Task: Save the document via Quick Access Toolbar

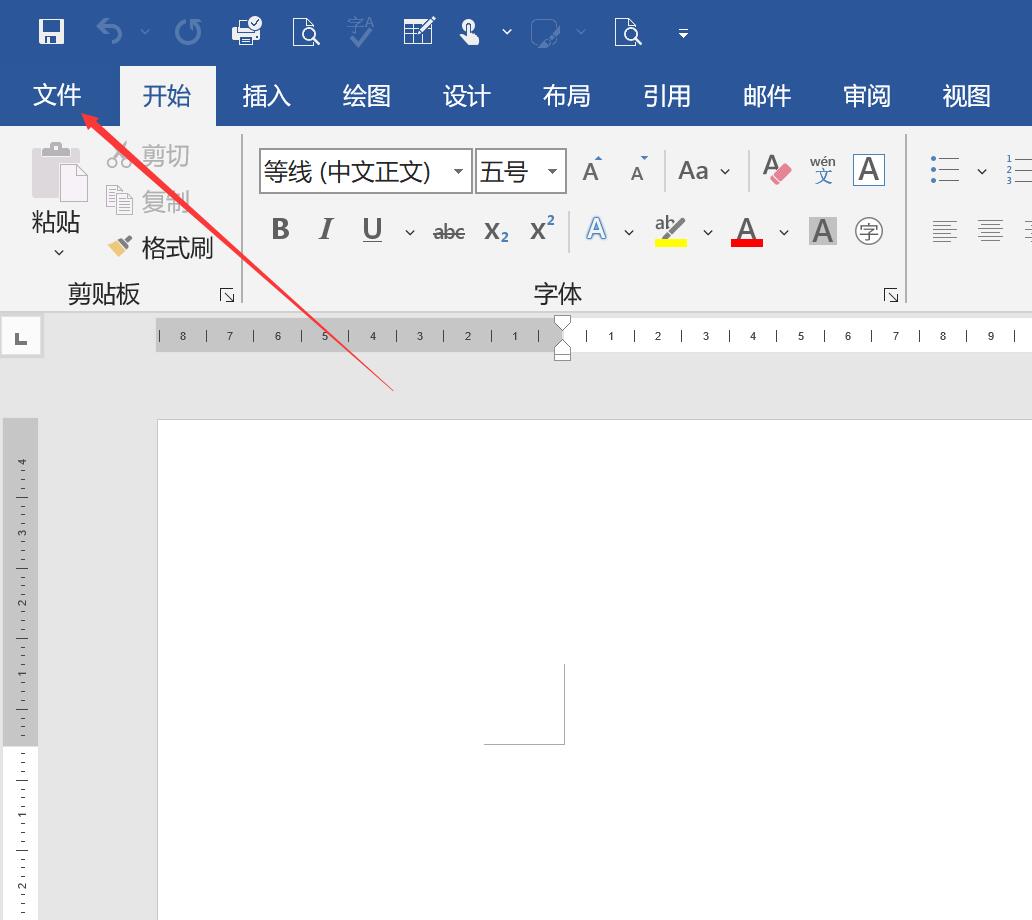Action: [50, 31]
